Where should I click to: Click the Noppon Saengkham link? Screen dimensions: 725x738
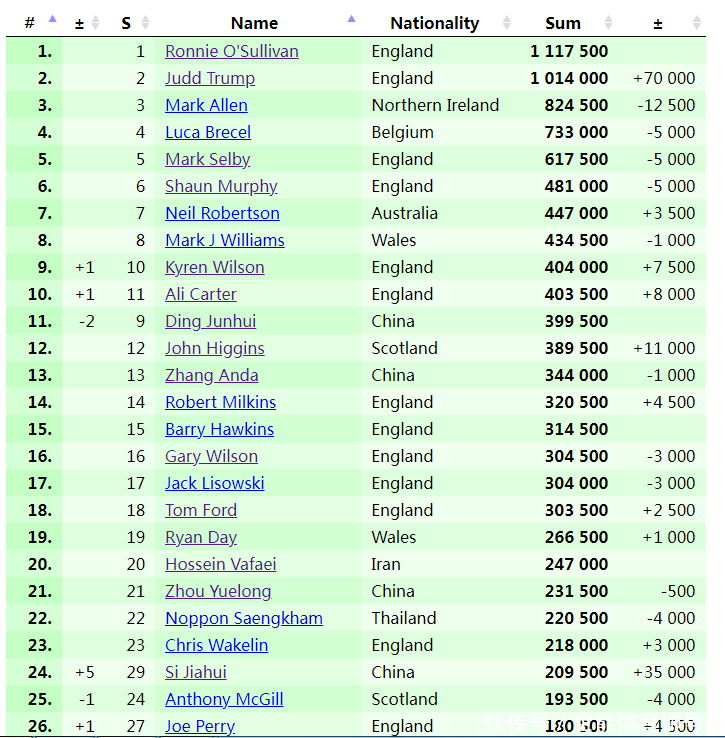click(x=244, y=618)
